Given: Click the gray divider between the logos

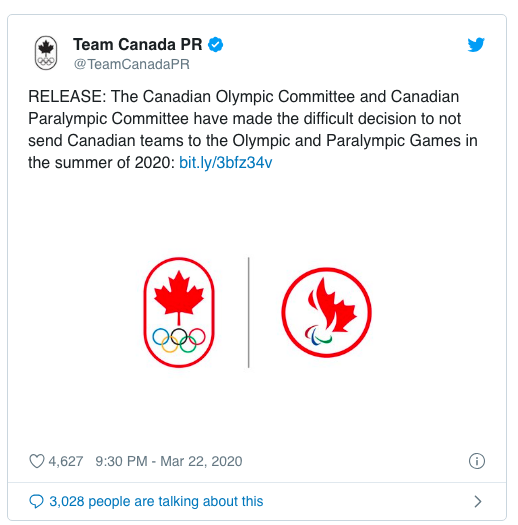Looking at the screenshot, I should [248, 312].
